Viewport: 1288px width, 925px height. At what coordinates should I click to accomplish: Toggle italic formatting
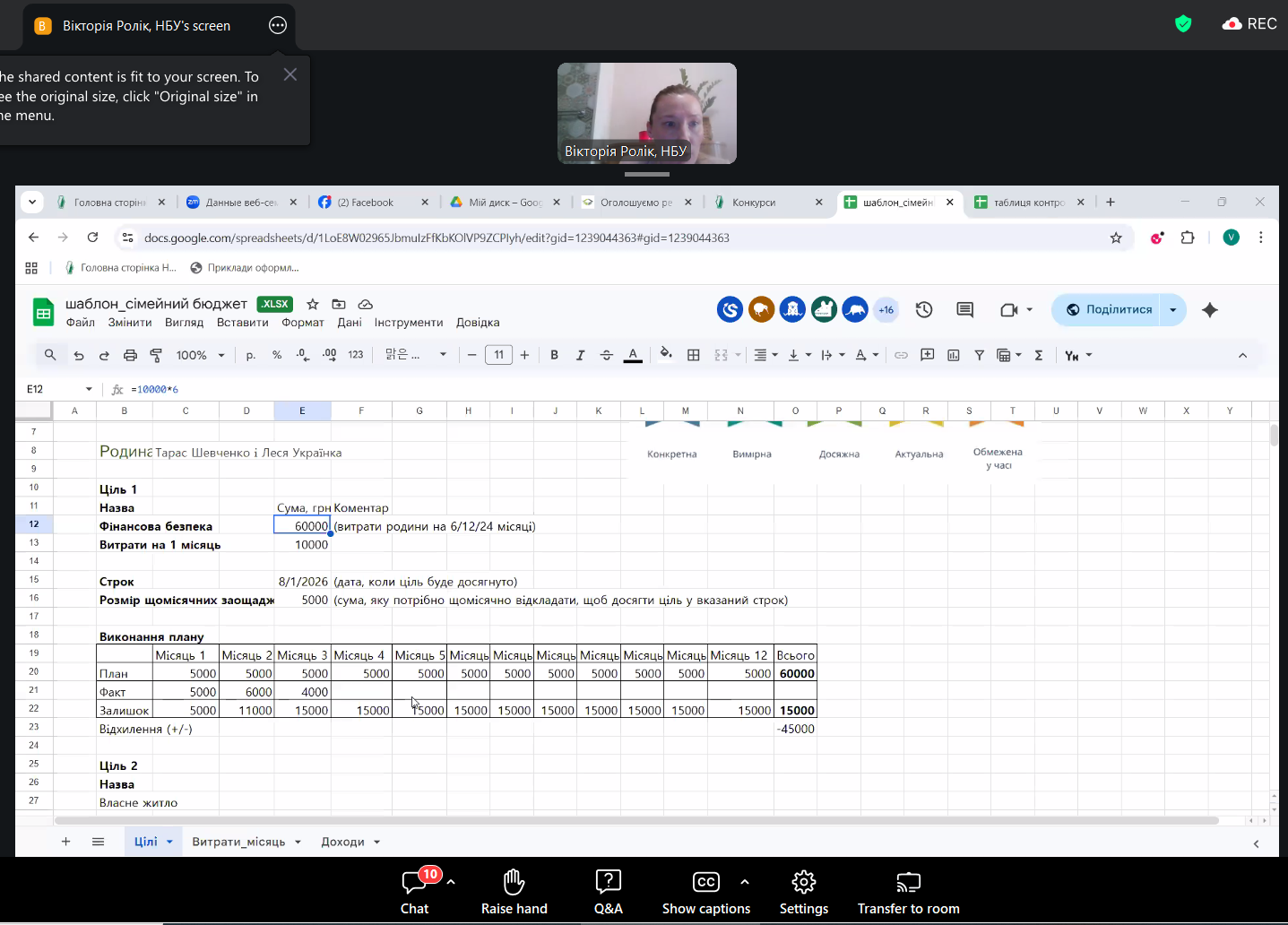(x=580, y=356)
